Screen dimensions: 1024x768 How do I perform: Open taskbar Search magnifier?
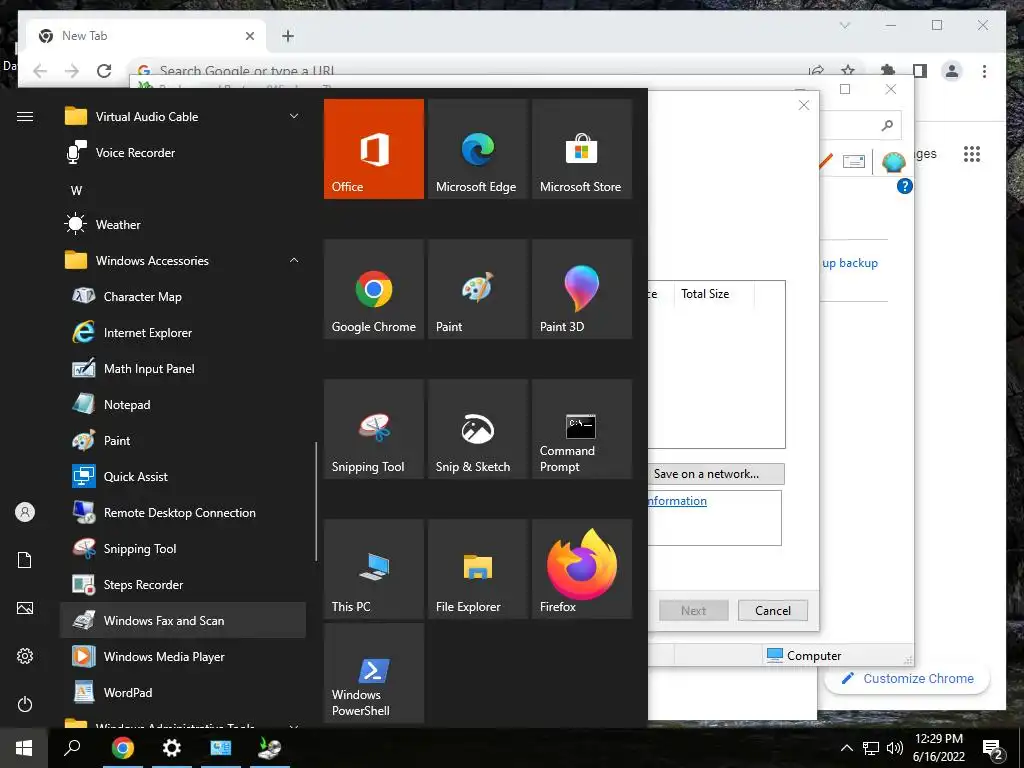pos(72,748)
